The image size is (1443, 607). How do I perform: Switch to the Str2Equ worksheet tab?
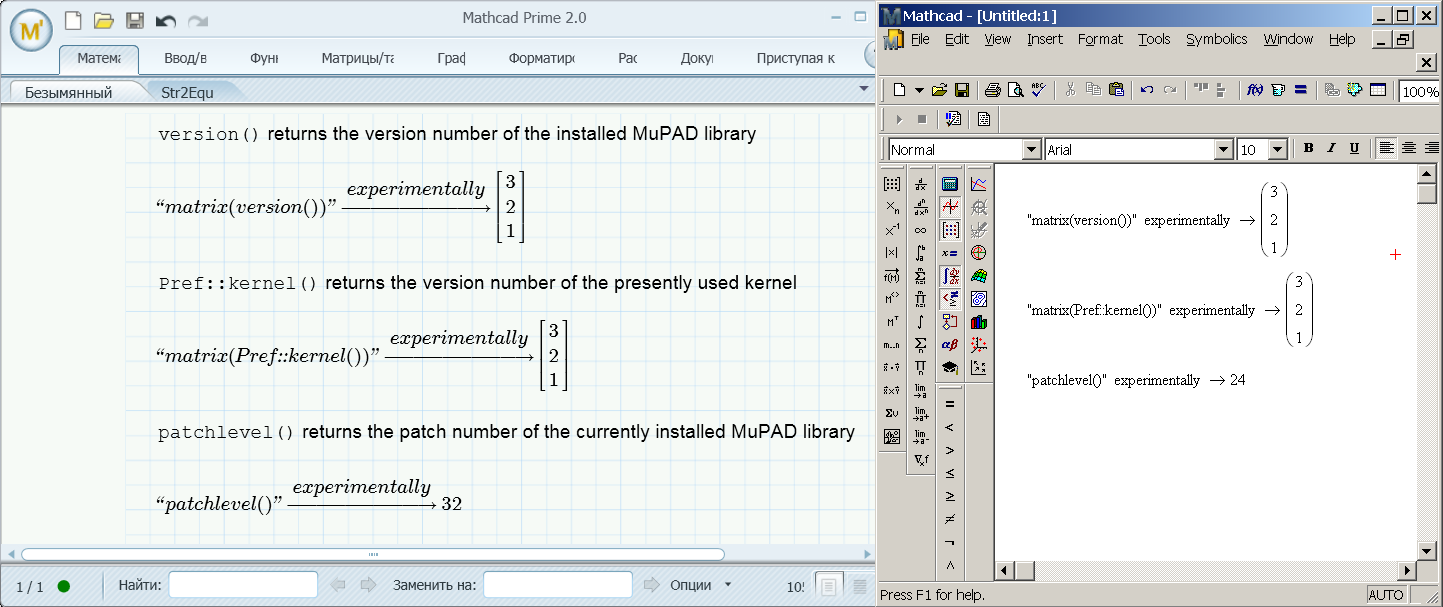coord(187,92)
